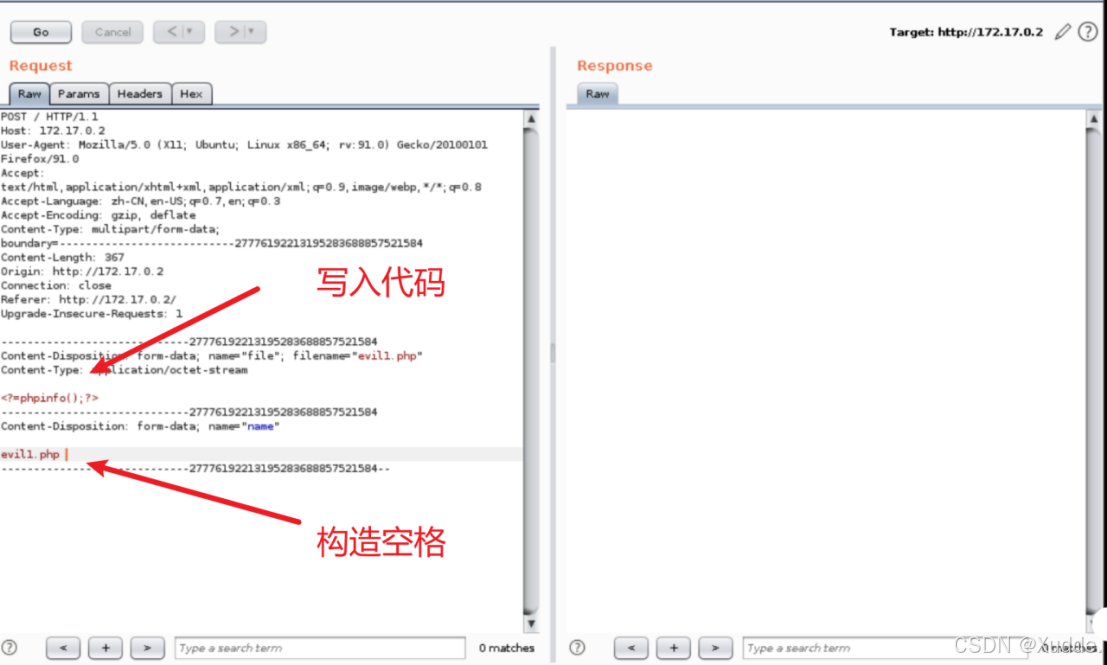Viewport: 1107px width, 665px height.
Task: Go back to previous request in history
Action: point(172,32)
